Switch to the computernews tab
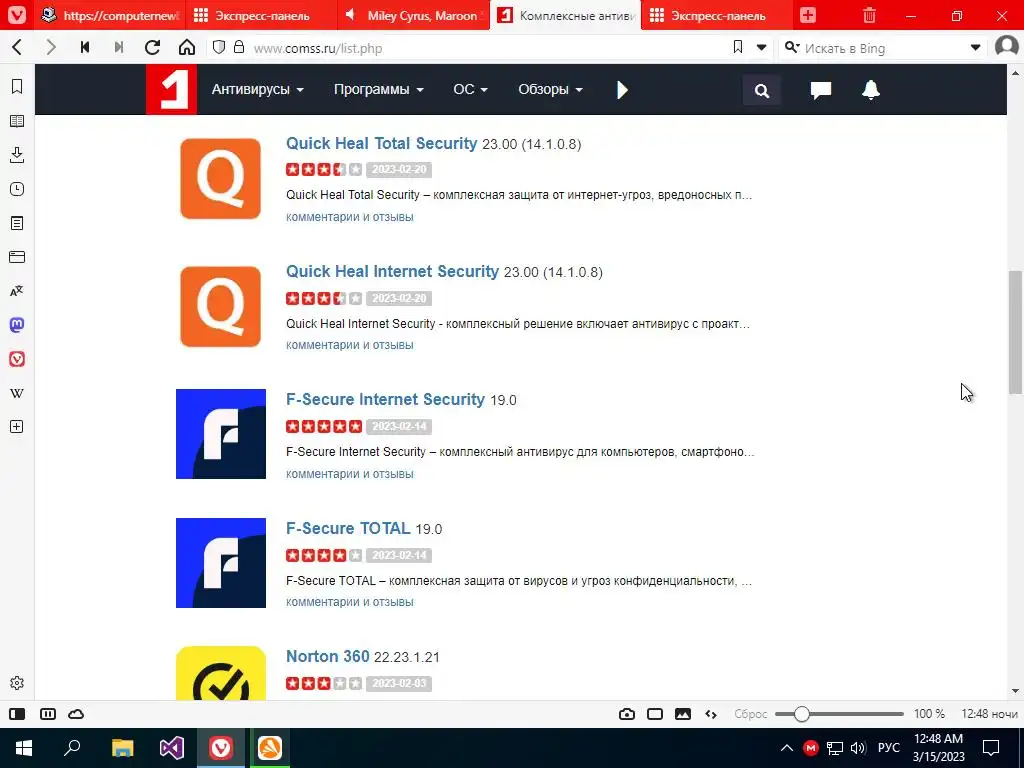The width and height of the screenshot is (1024, 768). click(x=110, y=15)
